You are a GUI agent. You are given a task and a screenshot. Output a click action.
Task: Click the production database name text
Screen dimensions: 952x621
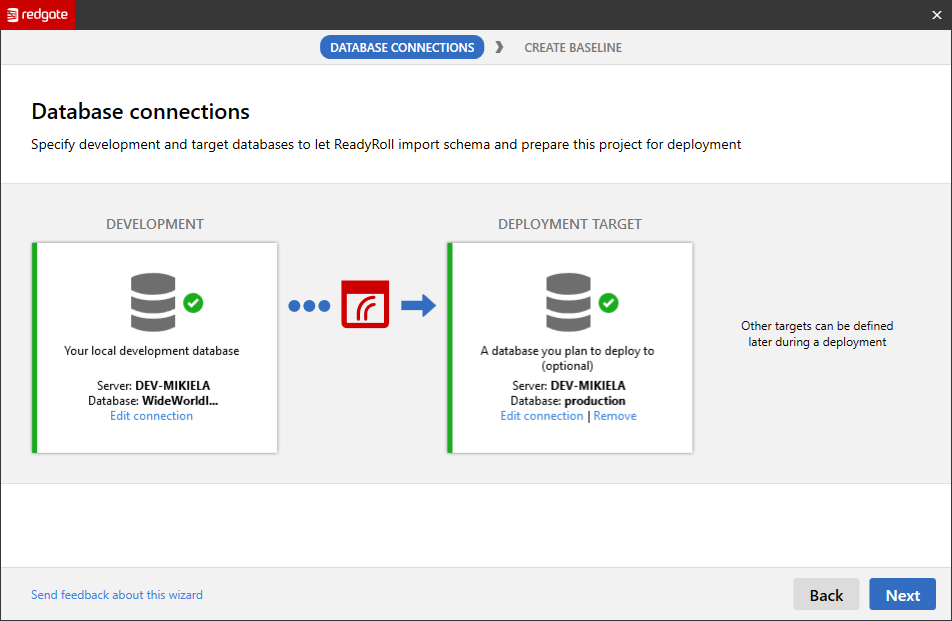point(595,401)
